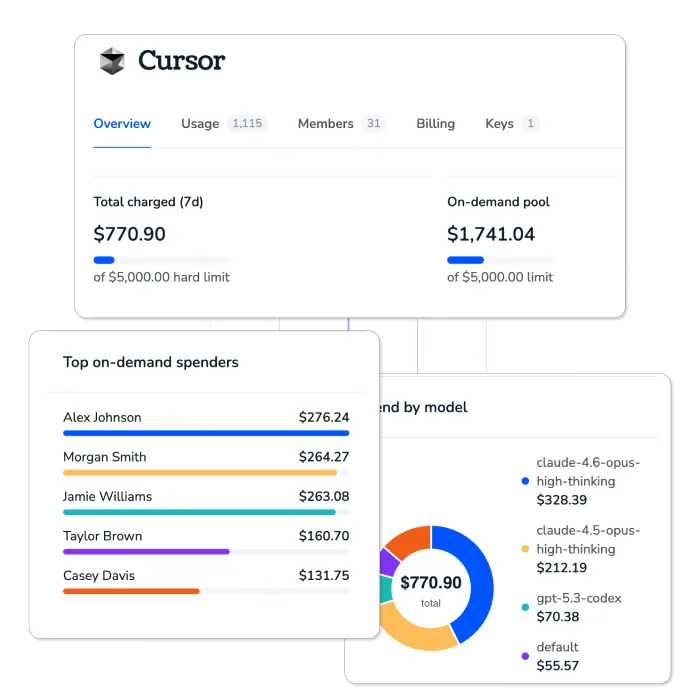Viewport: 700px width, 700px height.
Task: Select the Keys tab
Action: [x=499, y=124]
